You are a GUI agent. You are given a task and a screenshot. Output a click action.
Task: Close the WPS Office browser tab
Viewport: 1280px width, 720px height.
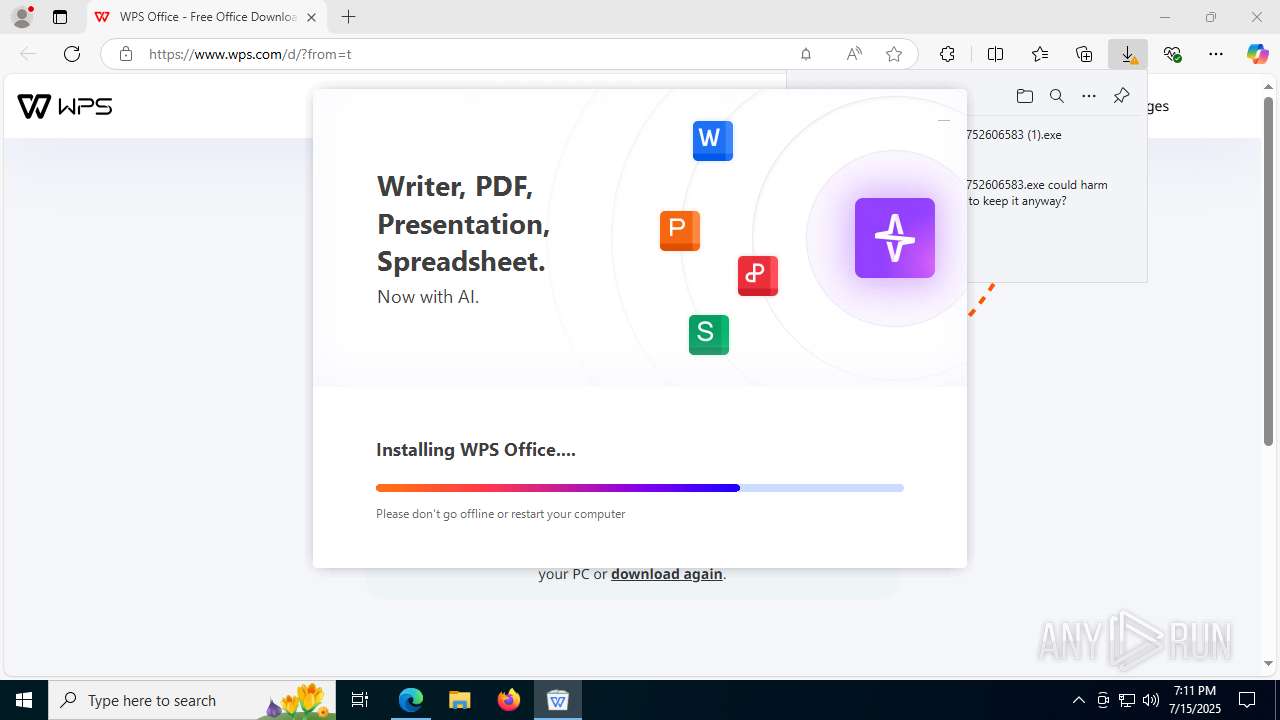pos(311,17)
